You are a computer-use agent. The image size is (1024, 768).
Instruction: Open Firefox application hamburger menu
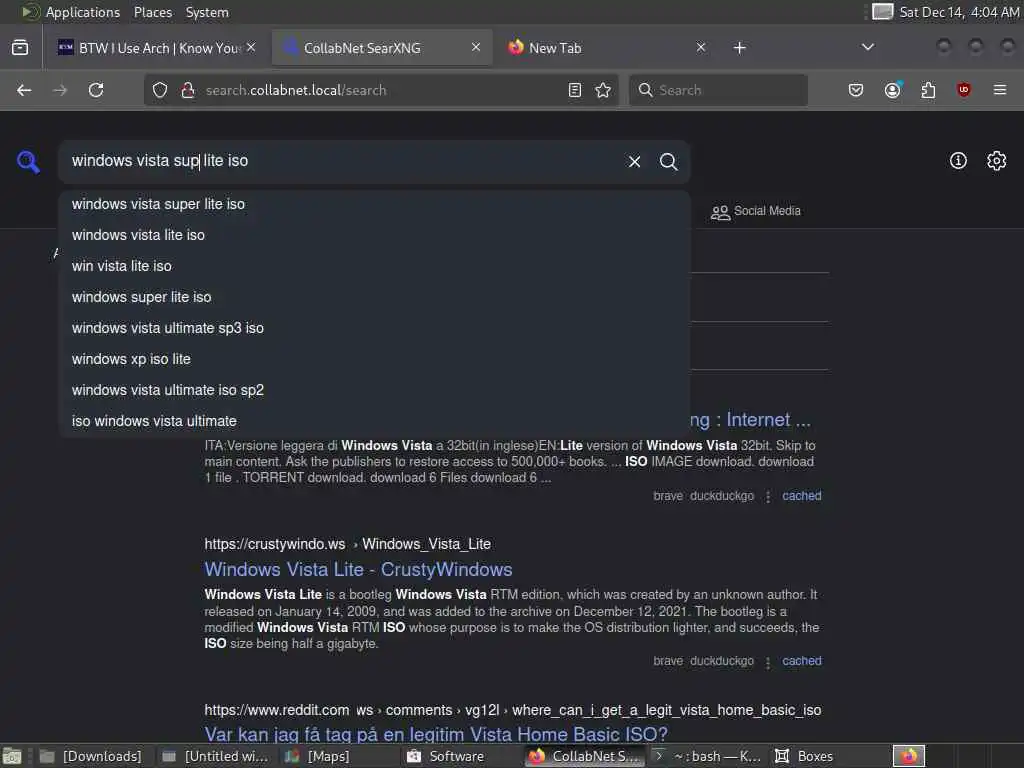tap(1000, 90)
